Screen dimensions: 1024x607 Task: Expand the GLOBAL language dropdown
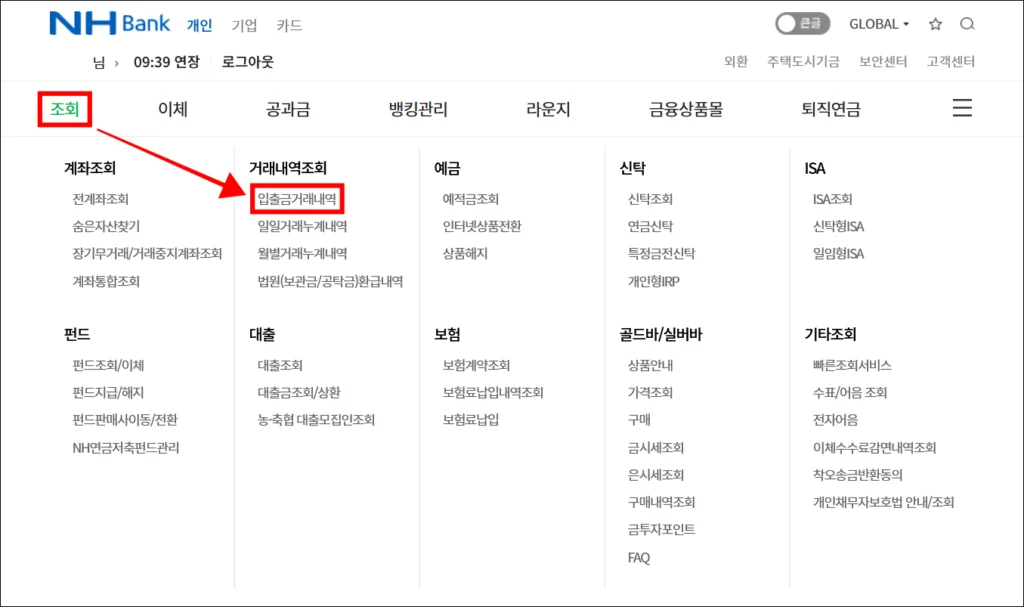coord(879,24)
